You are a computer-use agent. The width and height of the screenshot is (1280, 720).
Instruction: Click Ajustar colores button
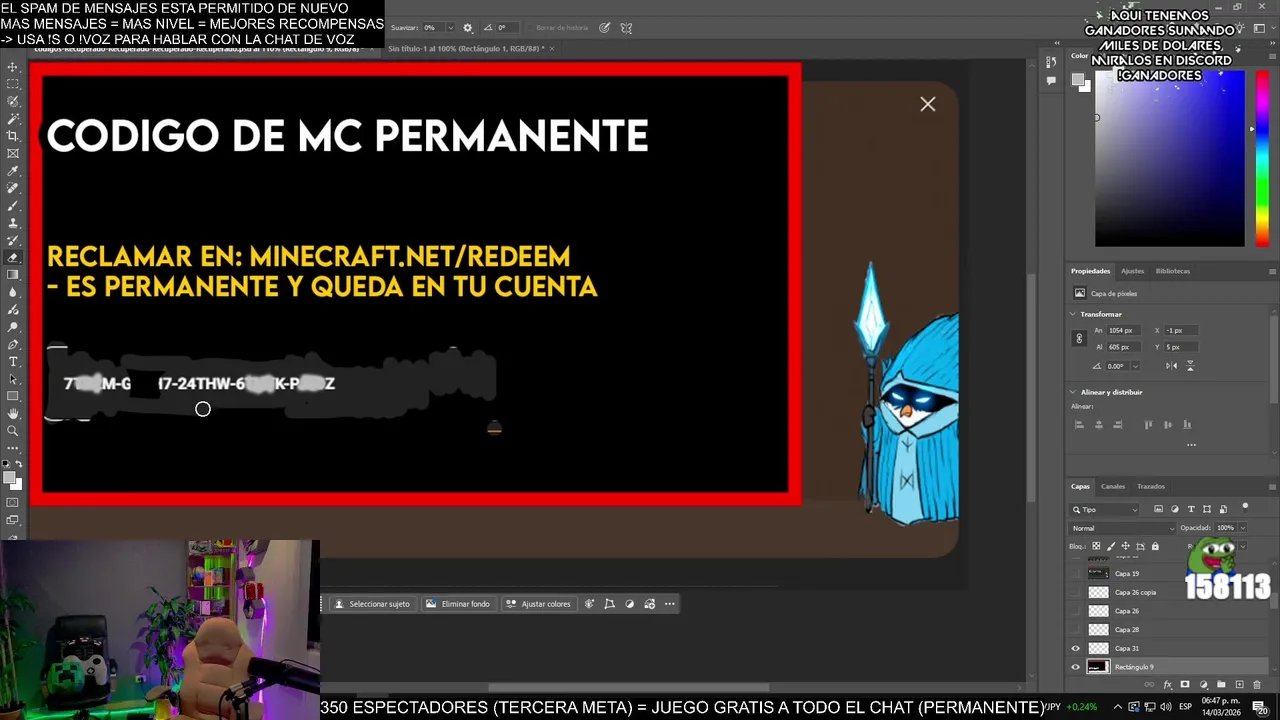pos(538,604)
